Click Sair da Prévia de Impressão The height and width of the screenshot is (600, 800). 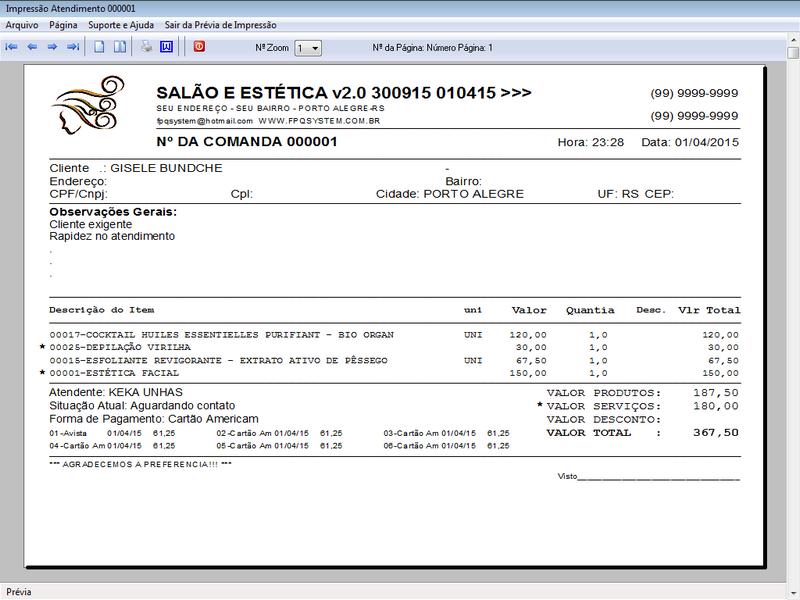tap(220, 25)
